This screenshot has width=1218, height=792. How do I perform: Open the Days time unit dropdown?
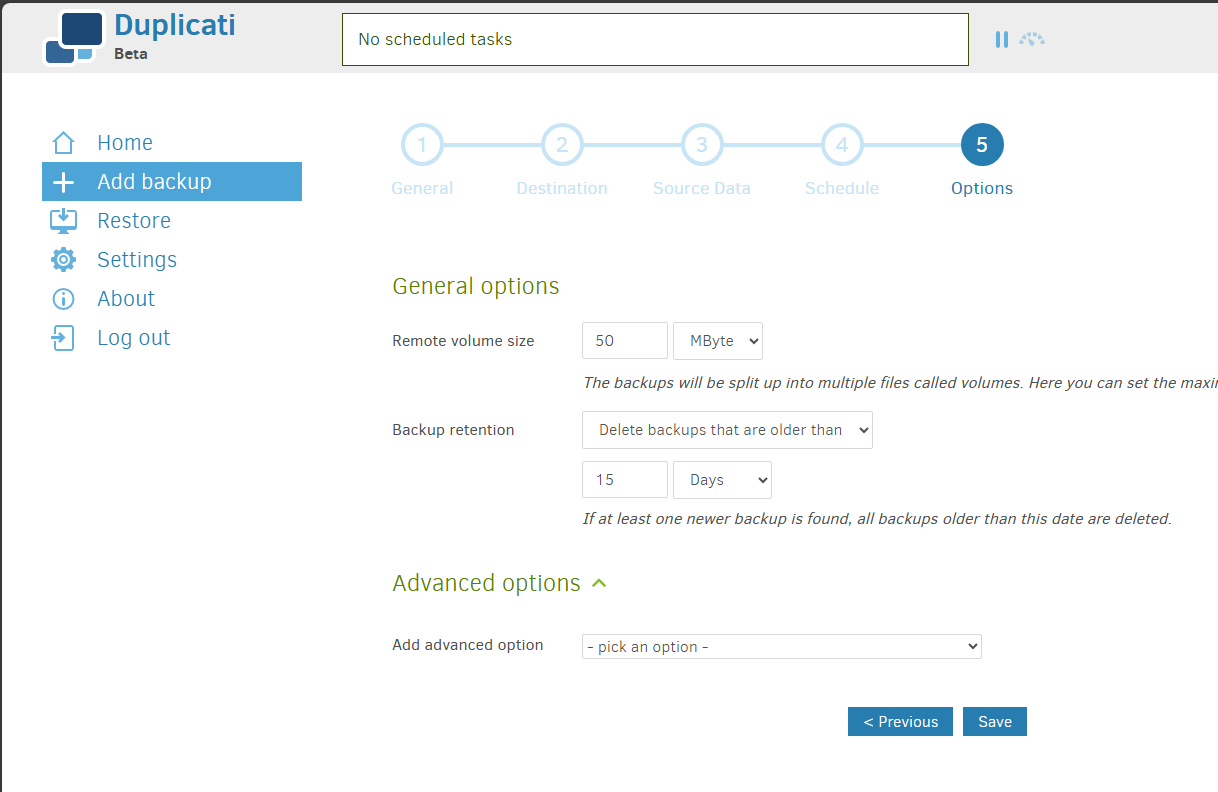(722, 479)
